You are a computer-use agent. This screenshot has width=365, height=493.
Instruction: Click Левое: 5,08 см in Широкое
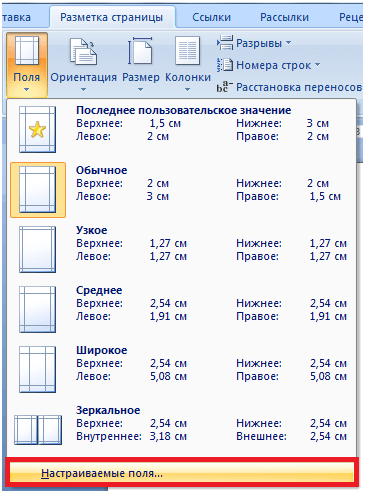click(x=131, y=376)
